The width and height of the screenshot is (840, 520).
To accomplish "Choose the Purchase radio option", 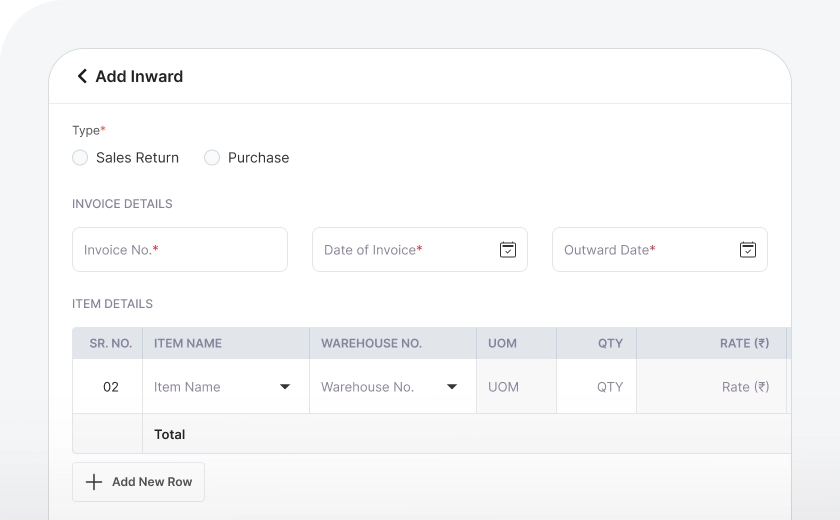I will point(212,158).
